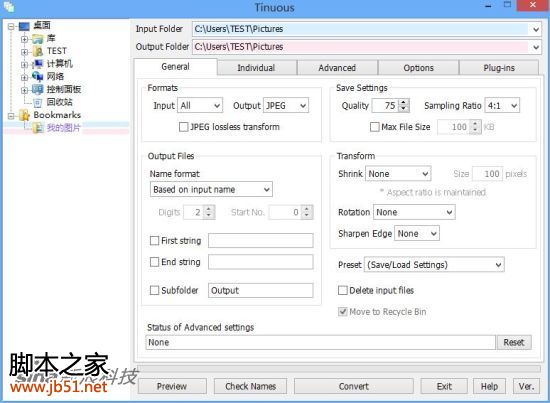The height and width of the screenshot is (403, 550).
Task: Open the Name format dropdown
Action: point(211,189)
